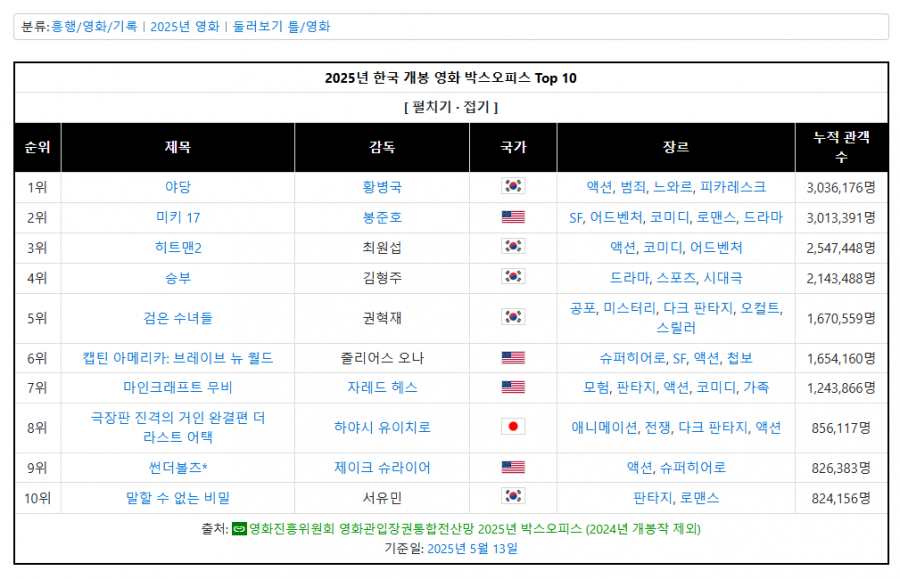The height and width of the screenshot is (579, 900).
Task: Click the 첩보 genre link
Action: coord(739,359)
